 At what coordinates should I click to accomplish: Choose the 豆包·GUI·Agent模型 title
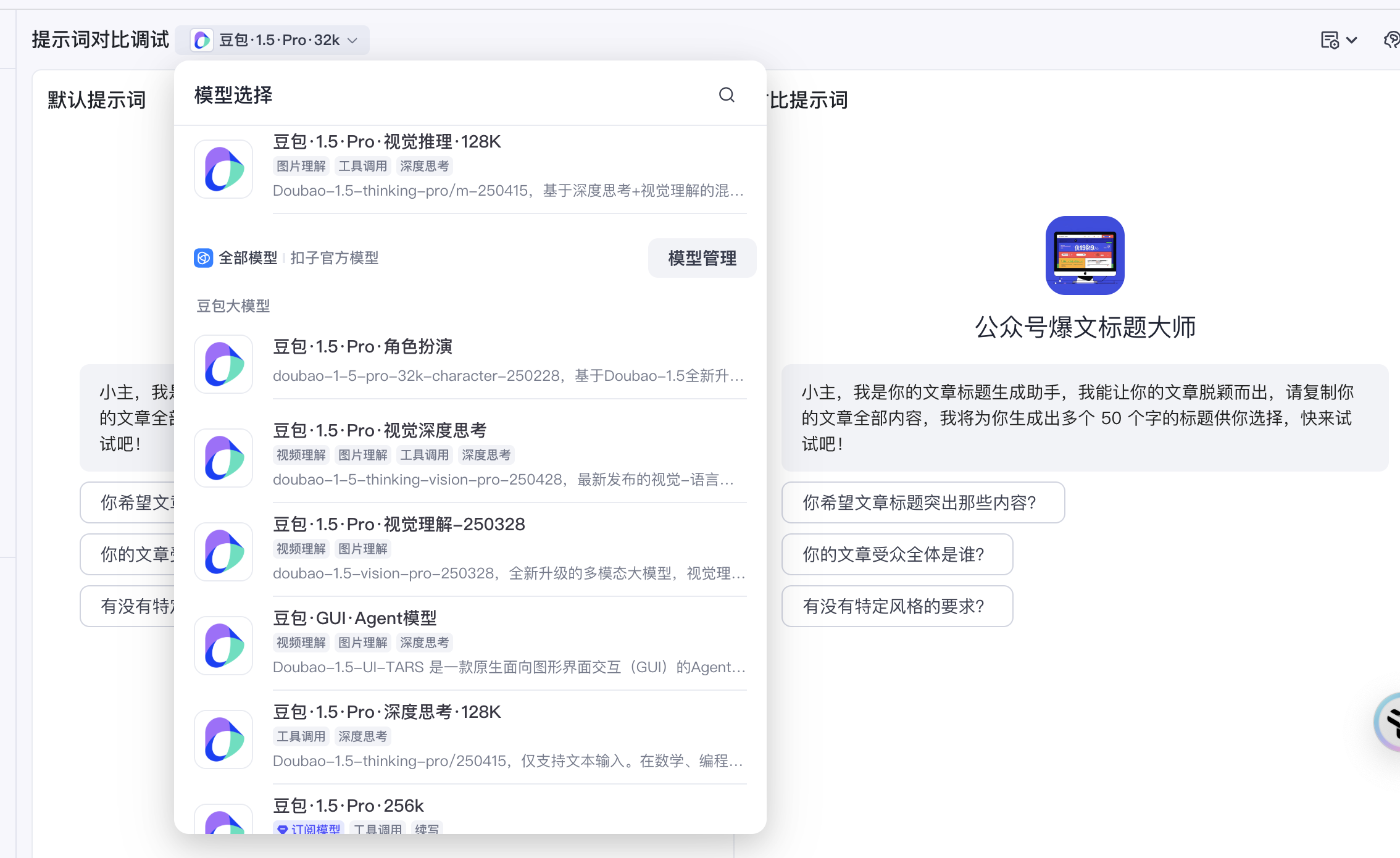(x=355, y=618)
